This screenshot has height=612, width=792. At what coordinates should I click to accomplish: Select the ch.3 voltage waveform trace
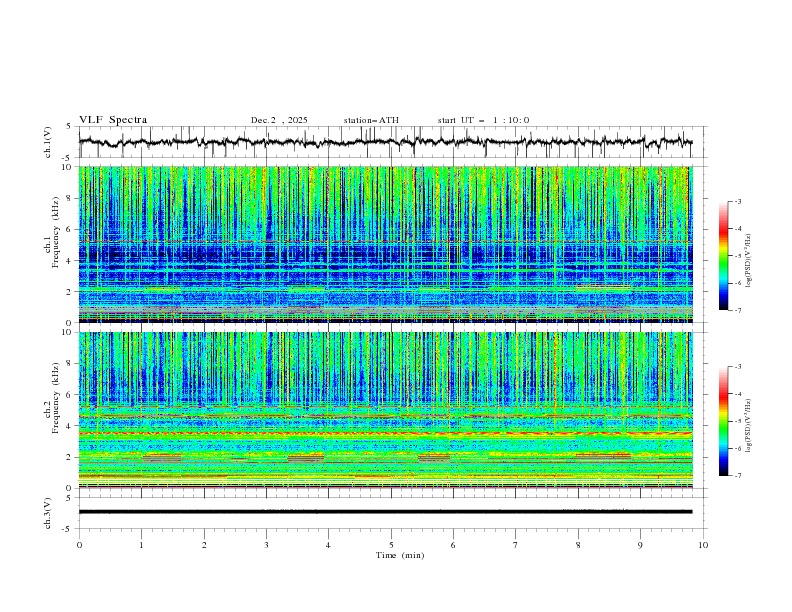385,512
